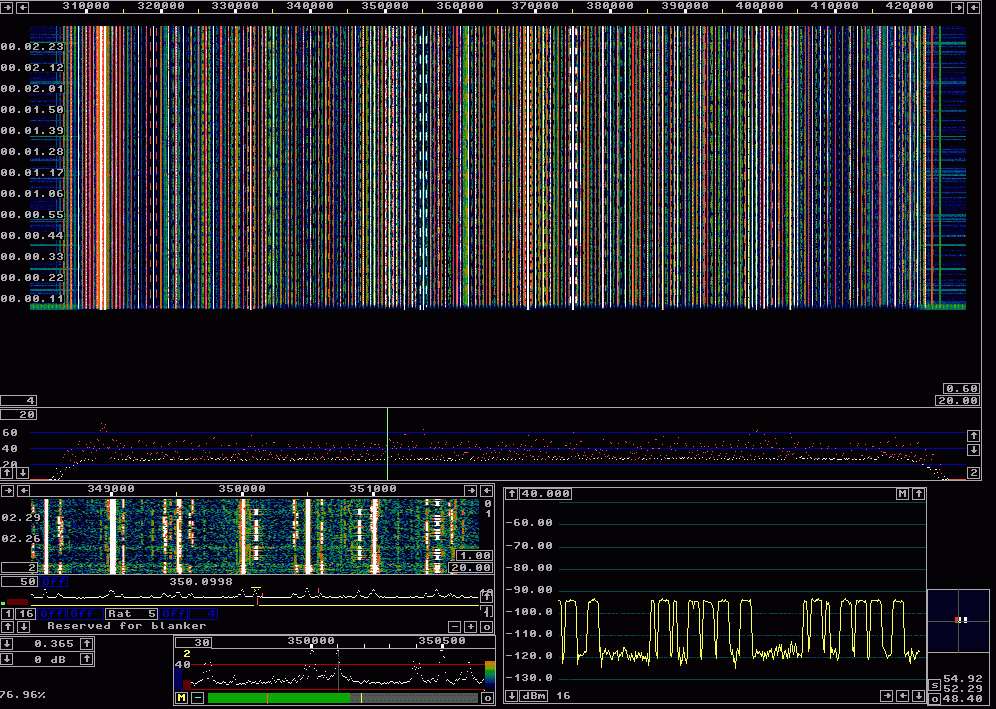Toggle the Off button right of the 16 box
The width and height of the screenshot is (996, 709).
52,614
